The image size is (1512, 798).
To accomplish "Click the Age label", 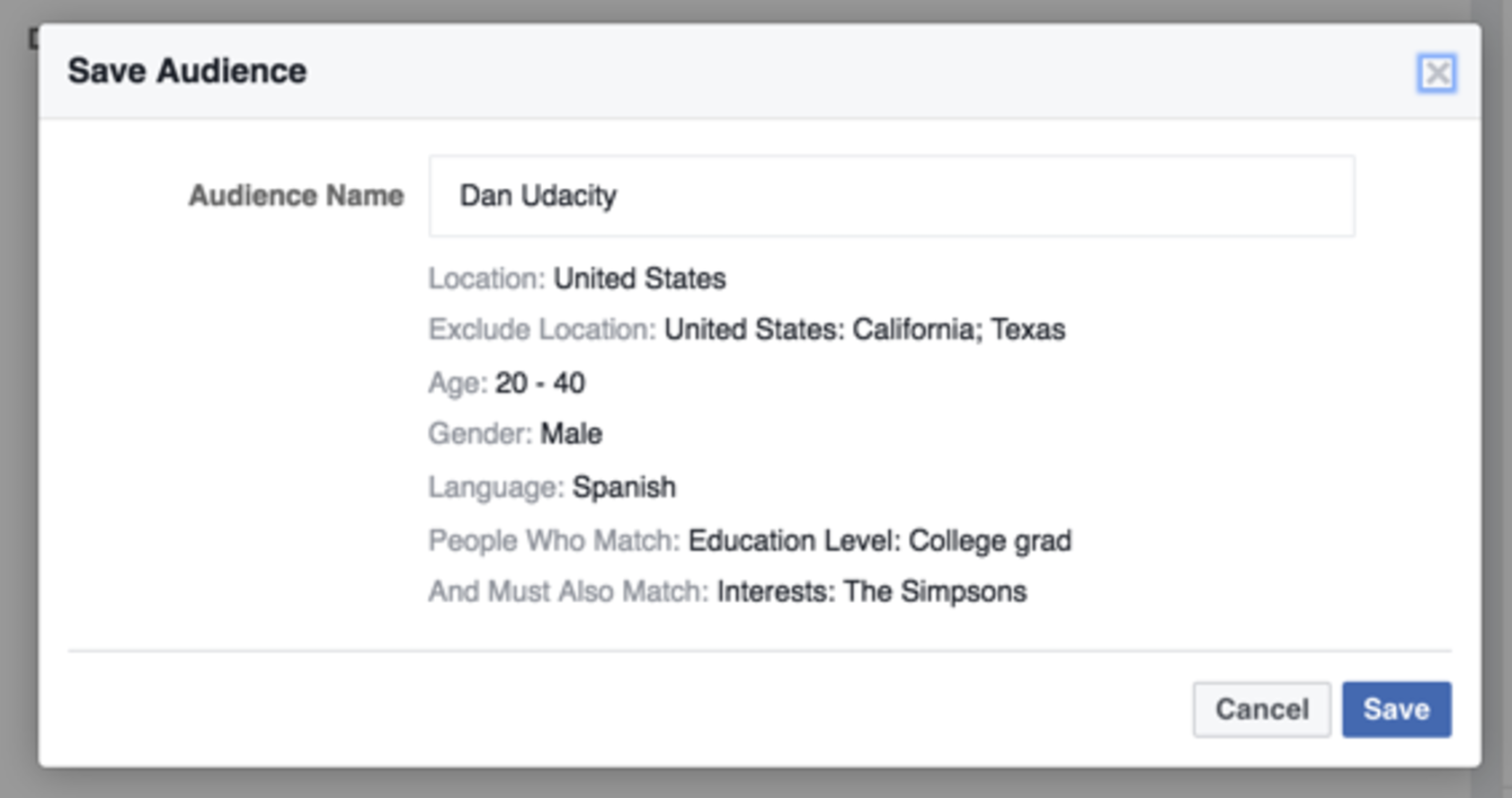I will pyautogui.click(x=458, y=383).
